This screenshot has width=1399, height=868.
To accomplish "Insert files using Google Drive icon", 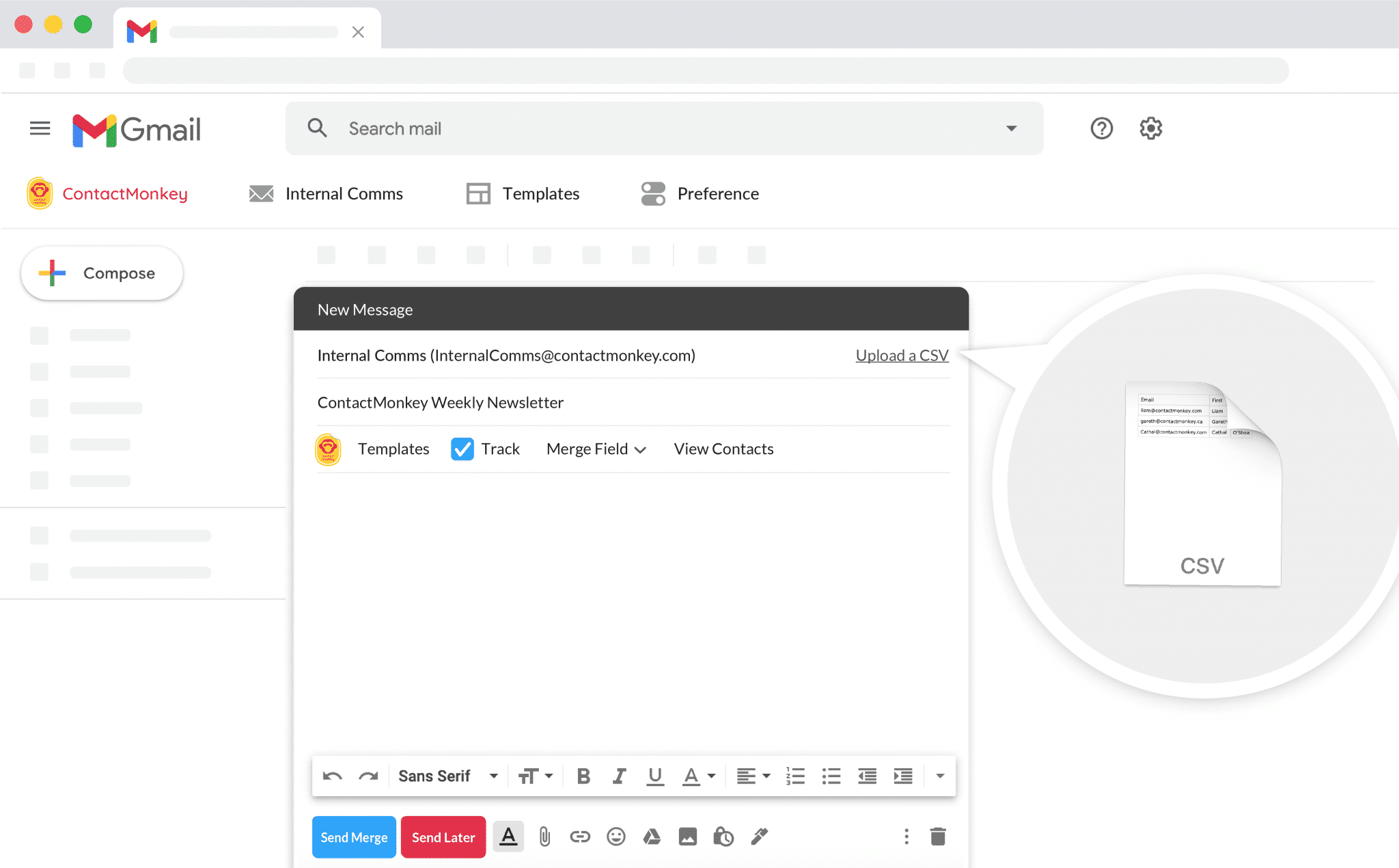I will [652, 836].
